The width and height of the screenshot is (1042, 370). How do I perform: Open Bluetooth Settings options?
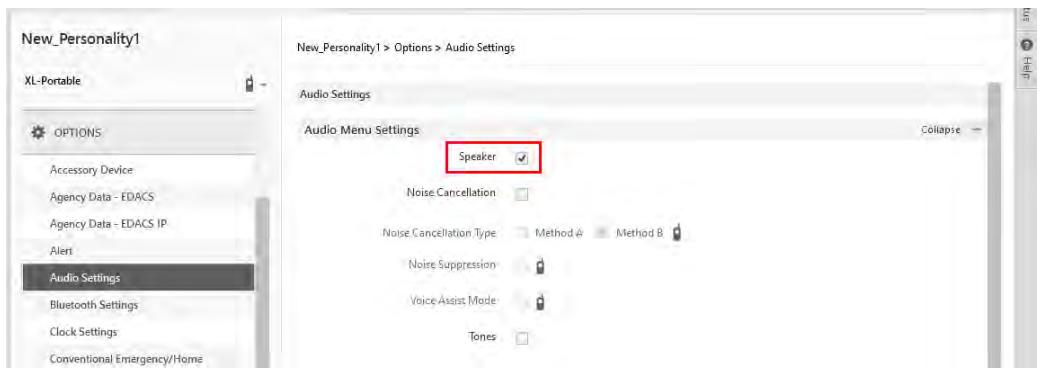point(94,305)
